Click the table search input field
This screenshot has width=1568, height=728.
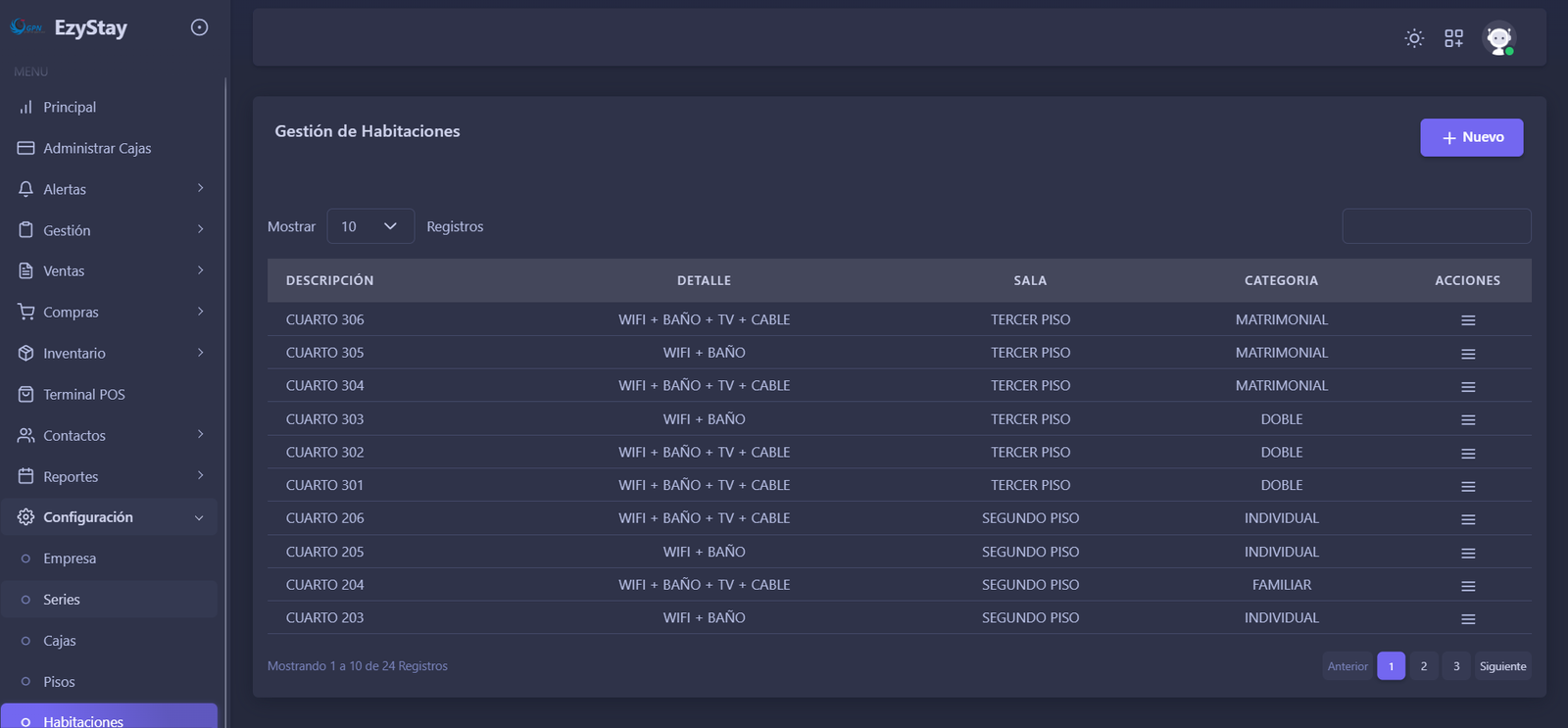click(1436, 226)
